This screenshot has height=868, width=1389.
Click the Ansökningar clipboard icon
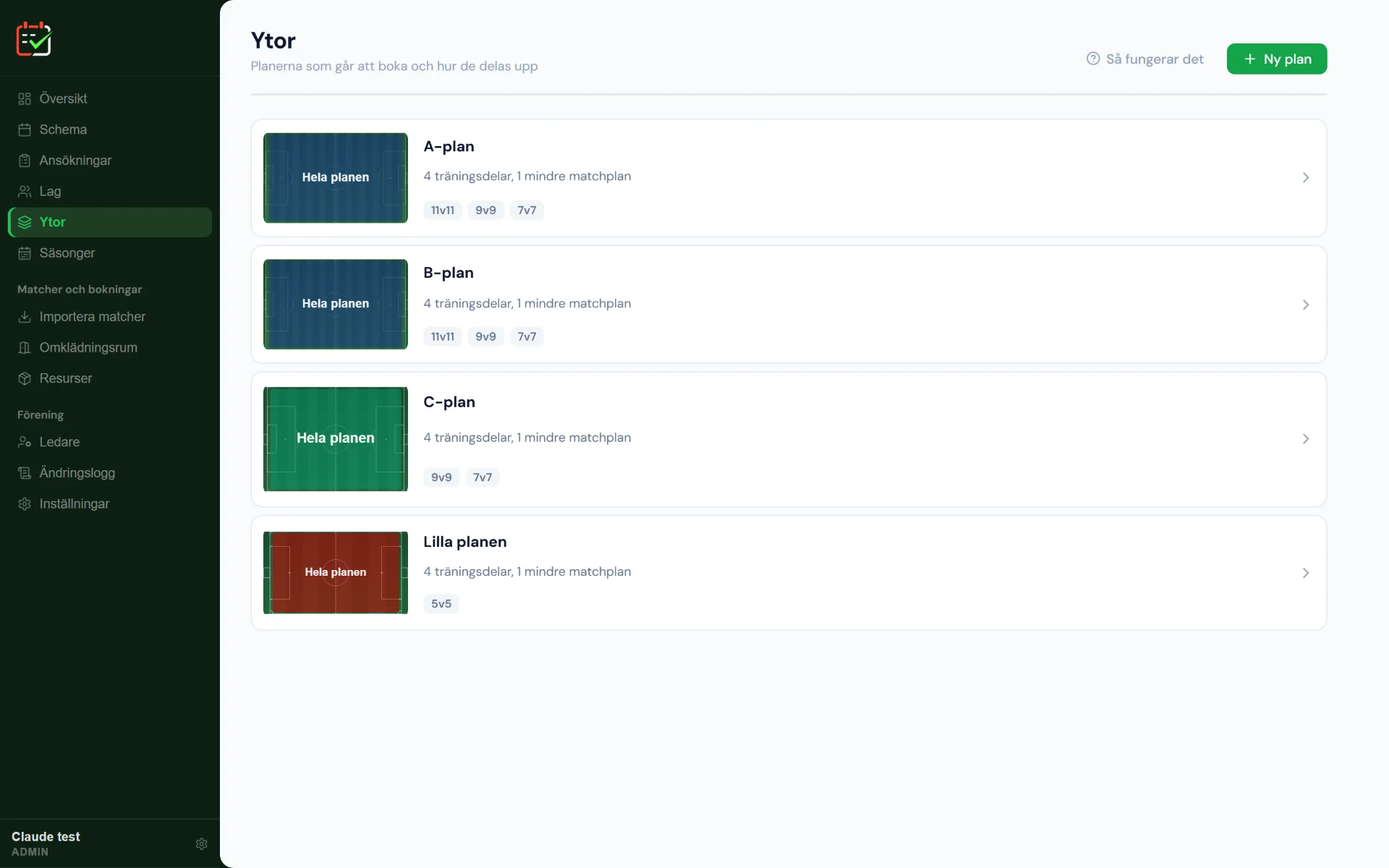pos(25,161)
